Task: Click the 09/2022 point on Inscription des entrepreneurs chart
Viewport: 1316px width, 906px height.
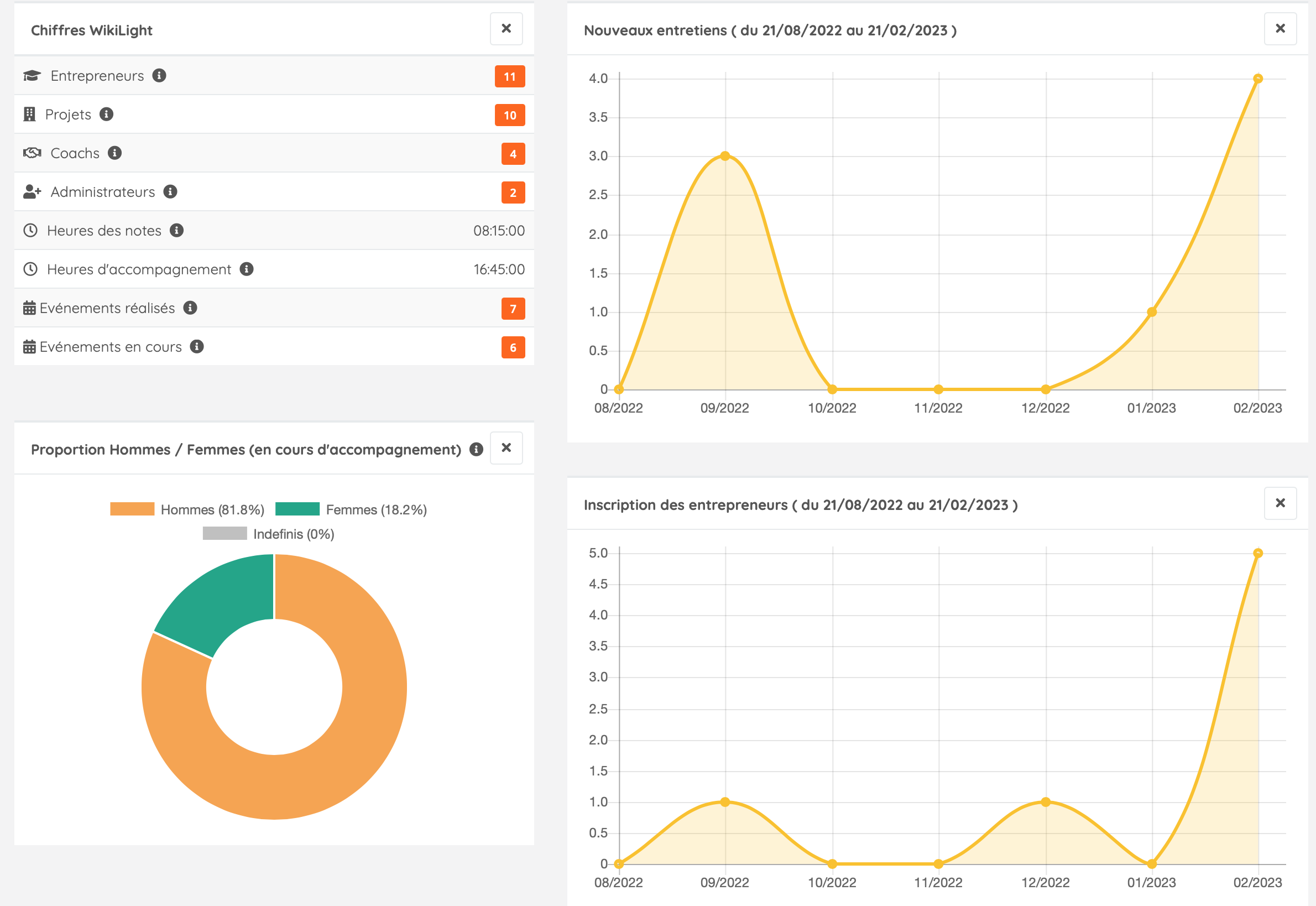Action: click(725, 802)
